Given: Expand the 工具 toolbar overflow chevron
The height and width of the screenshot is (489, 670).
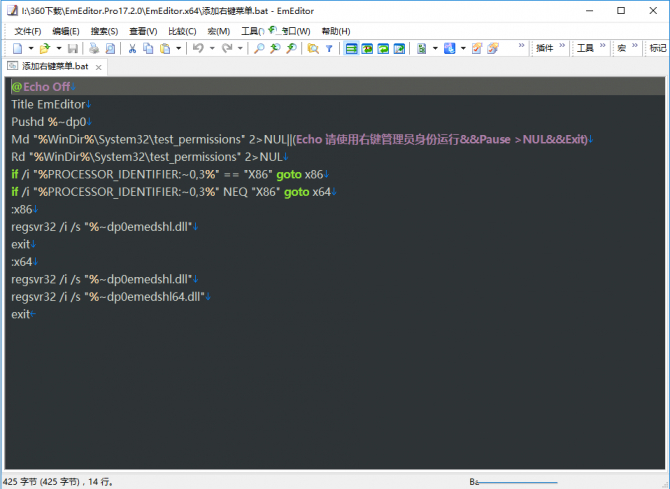Looking at the screenshot, I should [x=602, y=45].
